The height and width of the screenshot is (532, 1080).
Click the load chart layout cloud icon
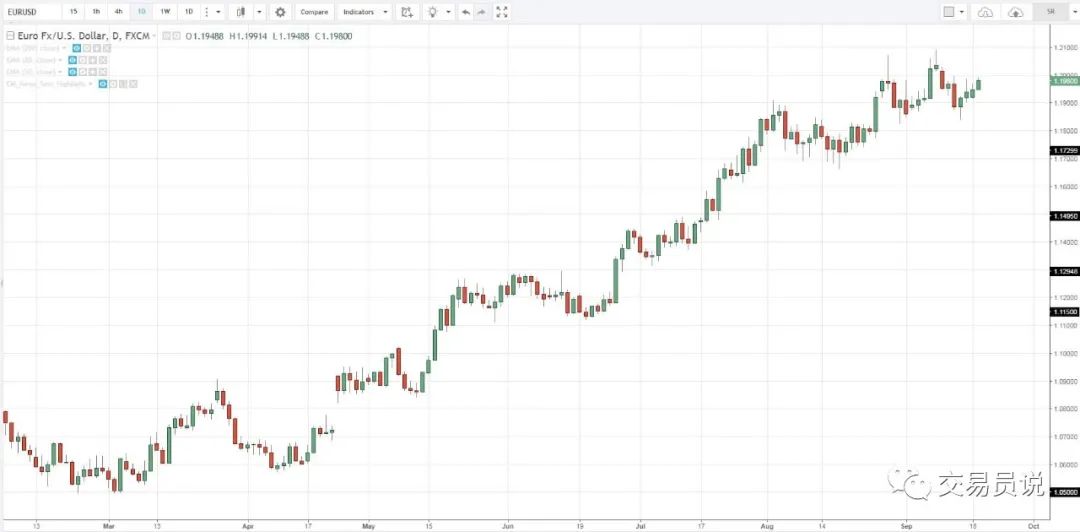click(985, 12)
